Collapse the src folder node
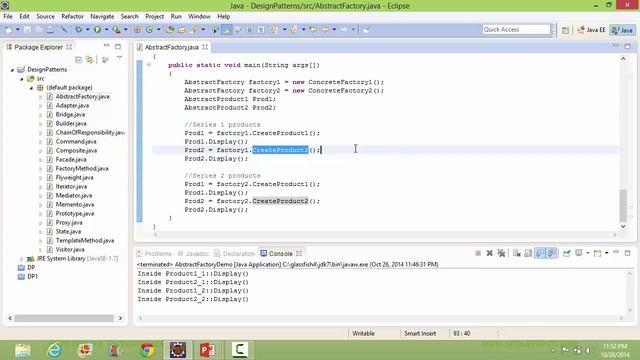Screen dimensions: 640x360 click(x=22, y=79)
